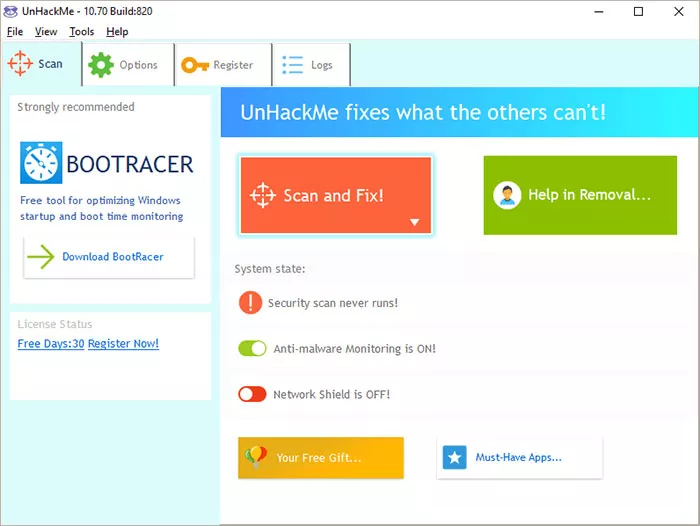This screenshot has height=526, width=700.
Task: Click 'Security scan never runs!' text
Action: [x=333, y=303]
